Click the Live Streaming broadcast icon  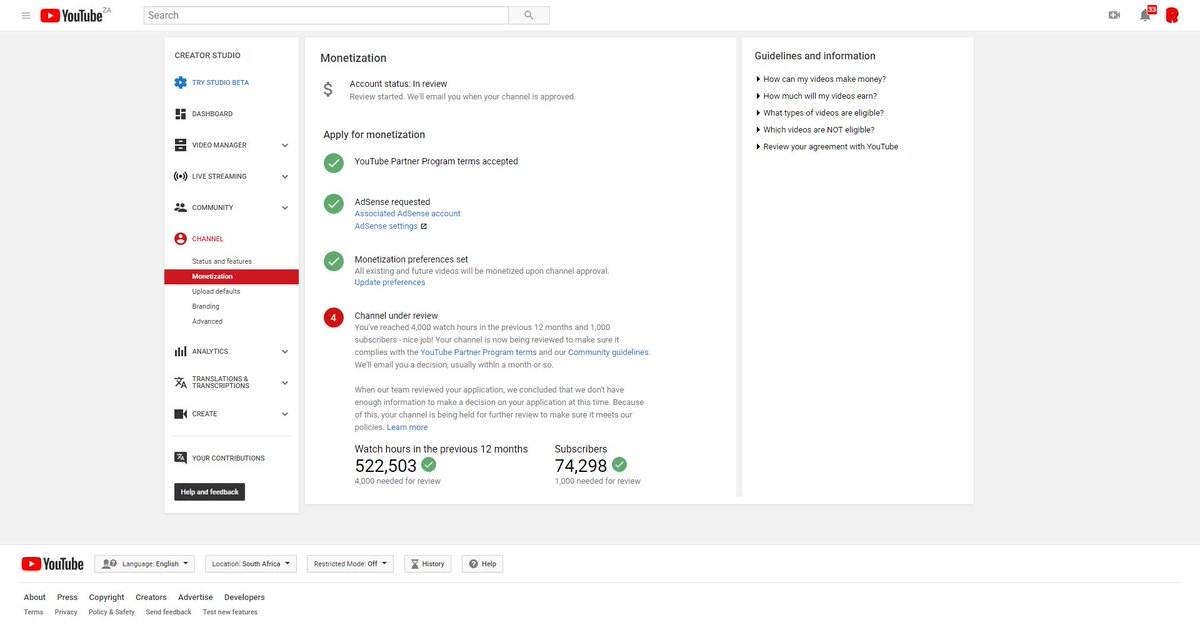pyautogui.click(x=180, y=176)
